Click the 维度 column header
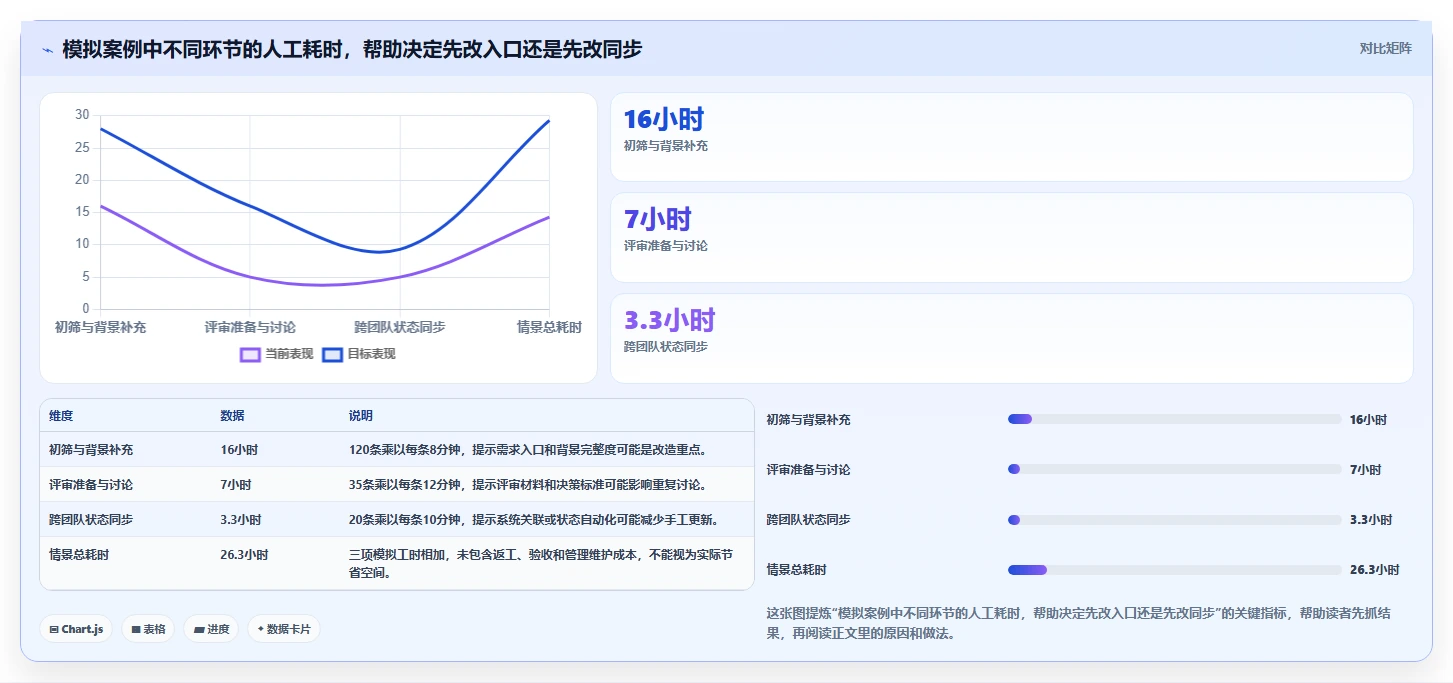This screenshot has width=1453, height=683. click(x=61, y=416)
